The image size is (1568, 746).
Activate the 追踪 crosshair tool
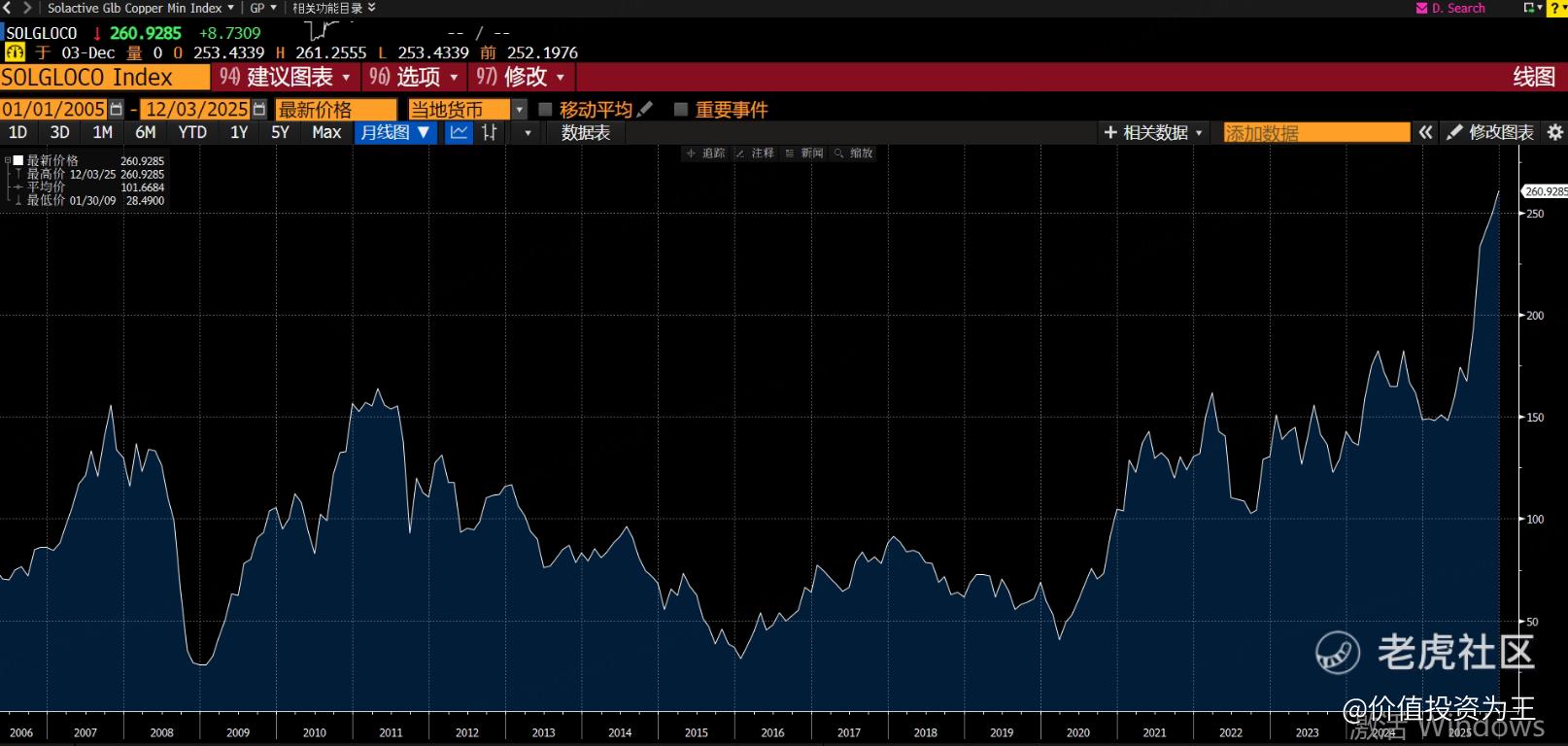tap(706, 153)
